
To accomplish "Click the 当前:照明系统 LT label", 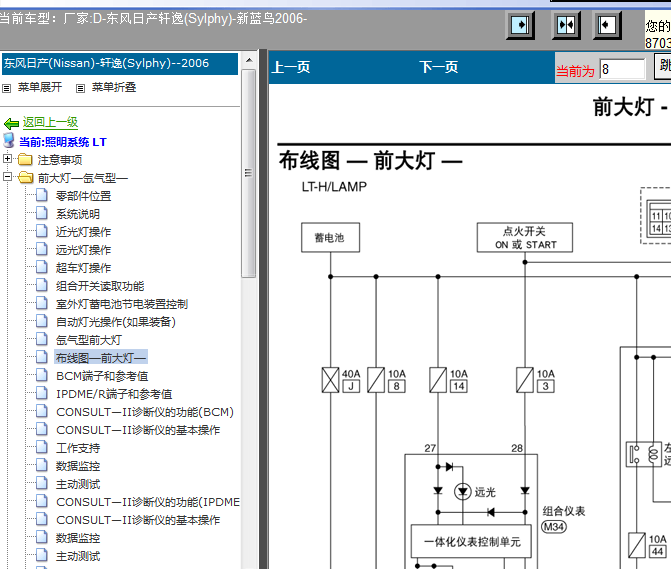I will click(x=62, y=142).
